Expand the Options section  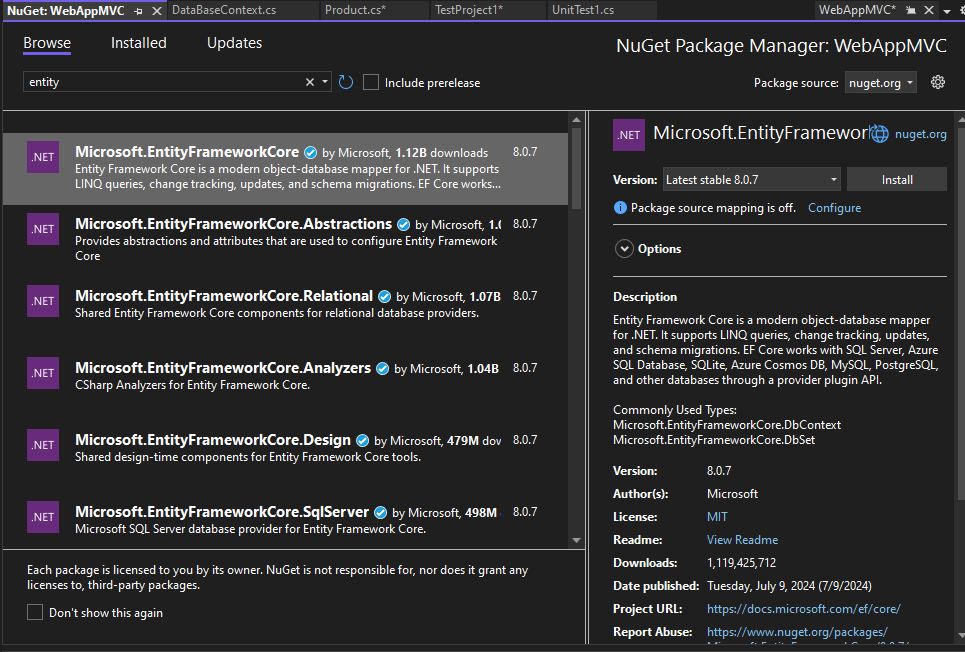[x=624, y=249]
